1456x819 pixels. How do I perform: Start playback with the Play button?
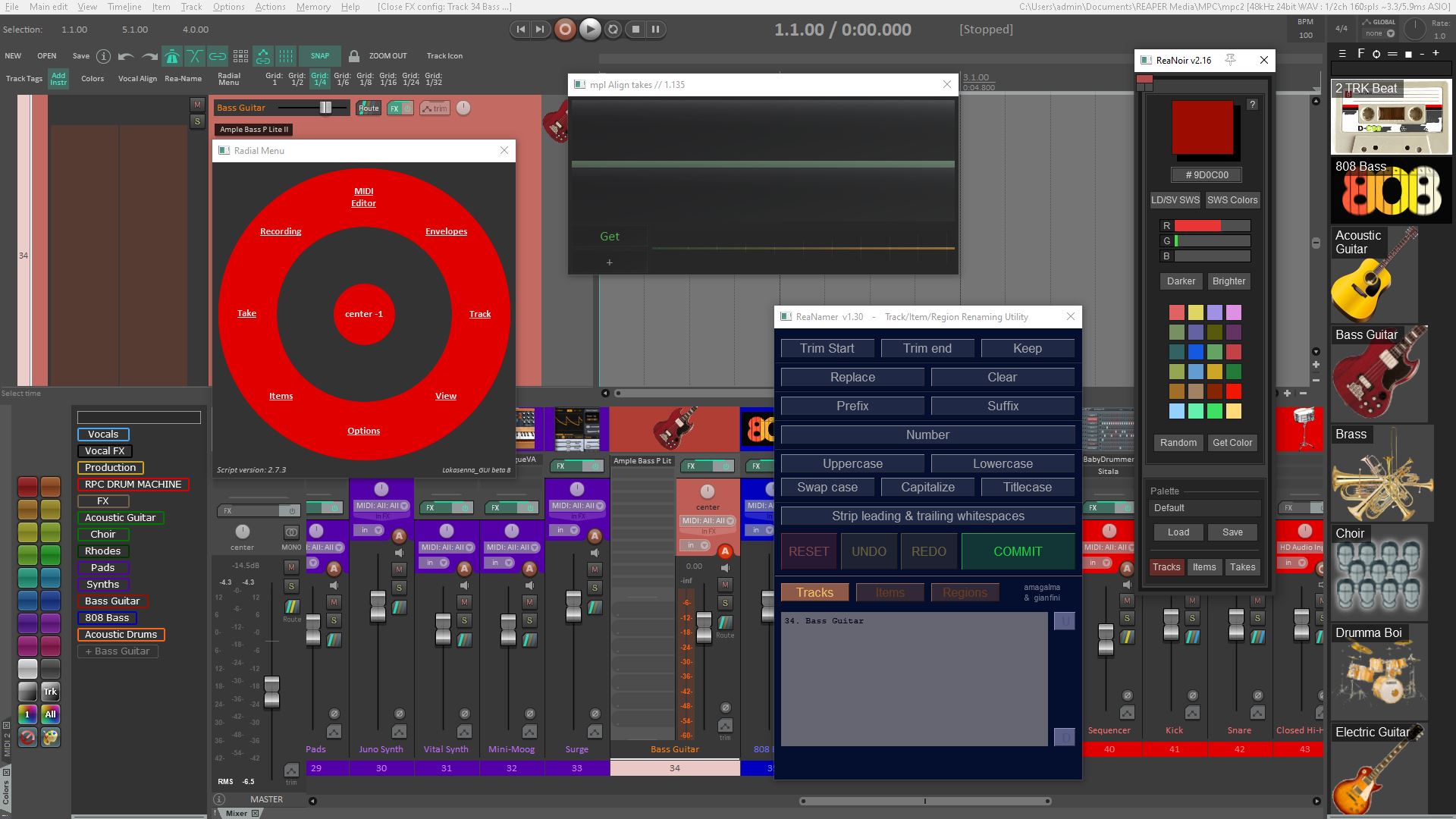pos(589,30)
